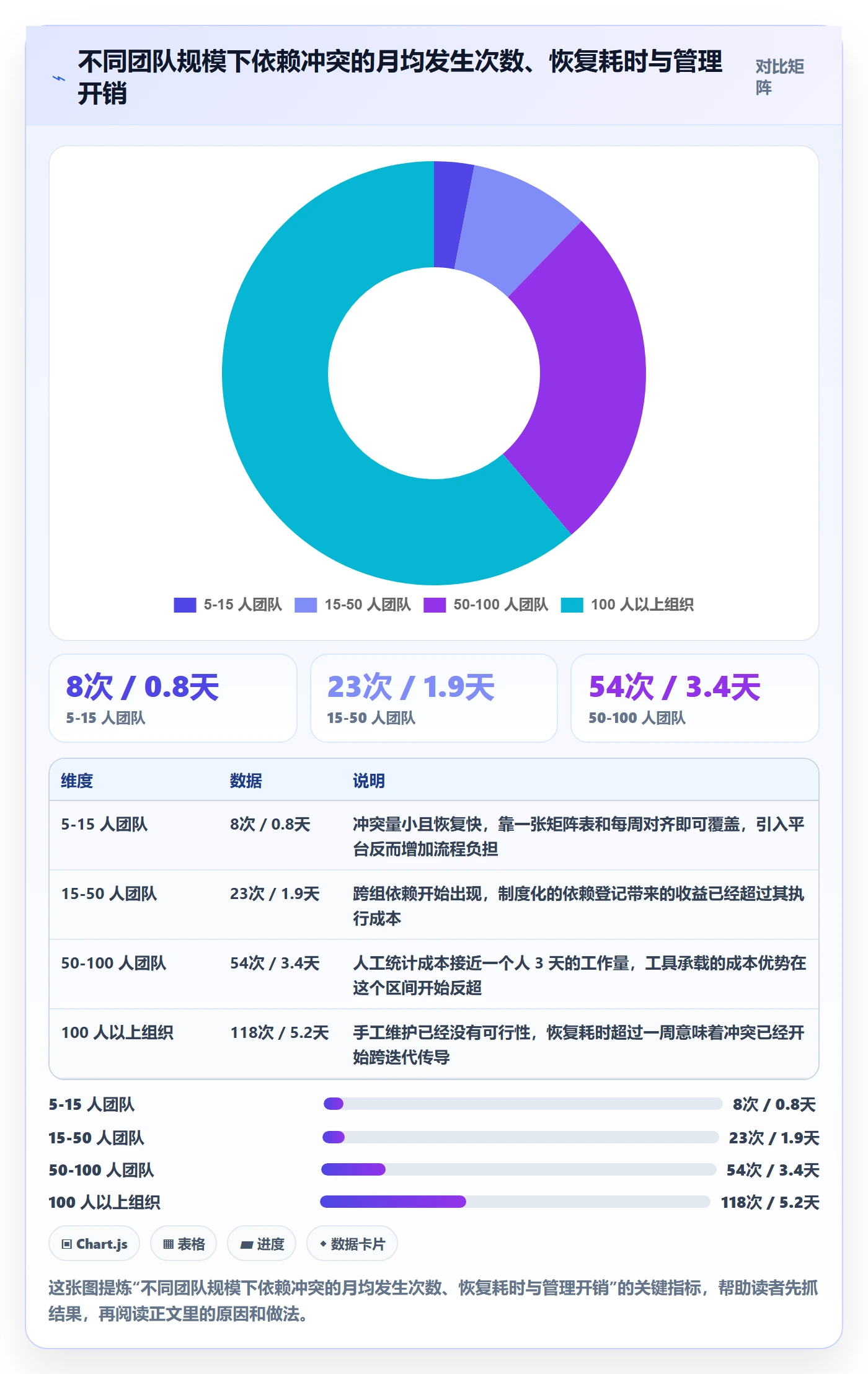Click the 维度 column header
The width and height of the screenshot is (868, 1374).
point(77,781)
